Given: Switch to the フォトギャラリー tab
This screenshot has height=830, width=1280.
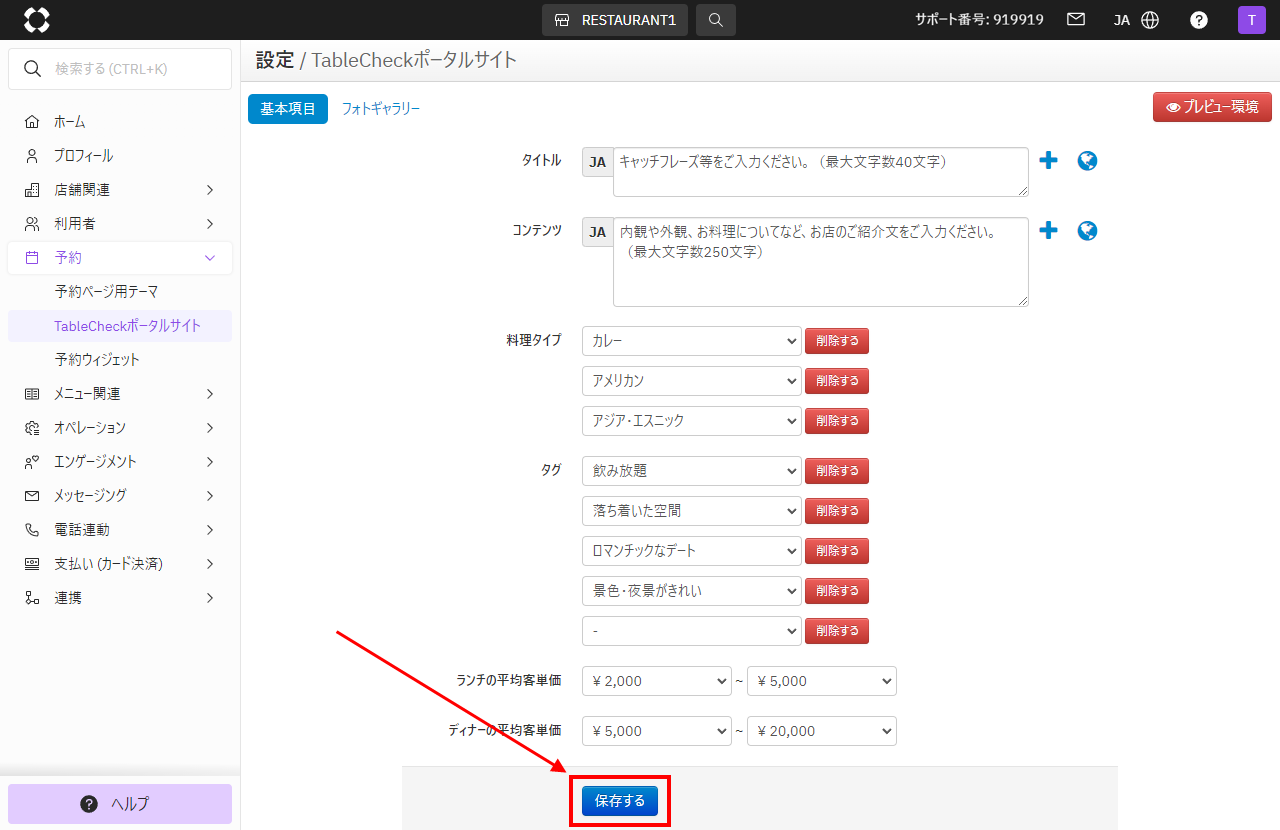Looking at the screenshot, I should [x=381, y=108].
